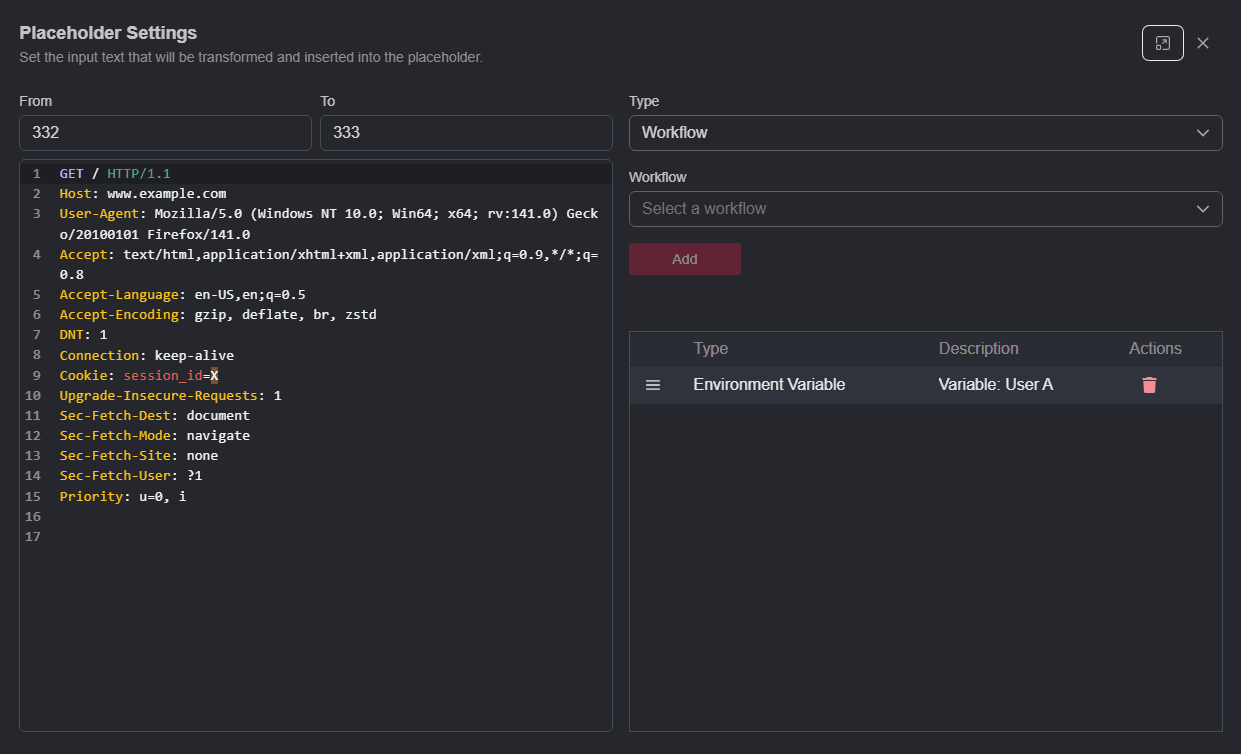1241x754 pixels.
Task: Click the drag handle next to Environment Variable
Action: tap(654, 384)
